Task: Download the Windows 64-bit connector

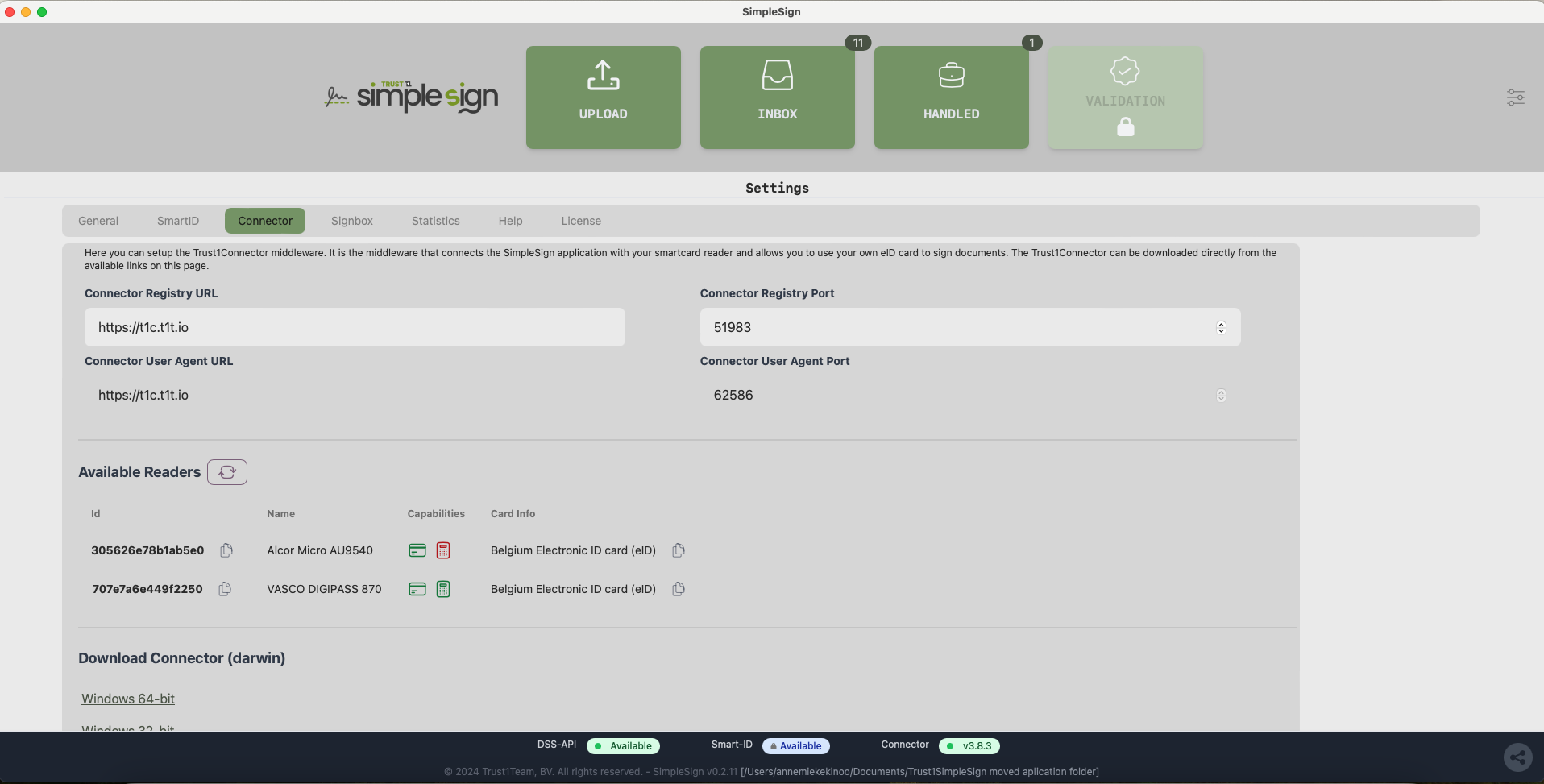Action: pos(128,699)
